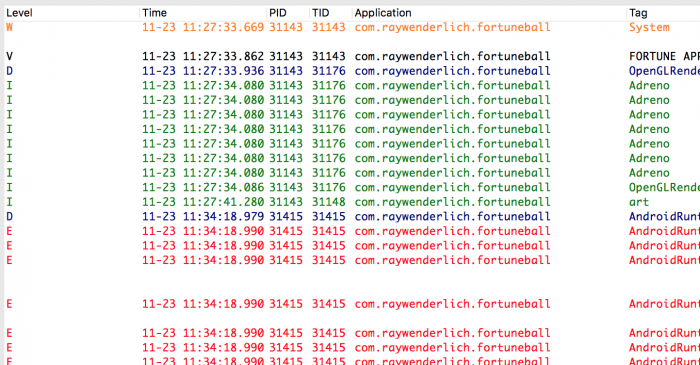Viewport: 700px width, 365px height.
Task: Click the FORTUNE APP tag cell
Action: (x=664, y=56)
